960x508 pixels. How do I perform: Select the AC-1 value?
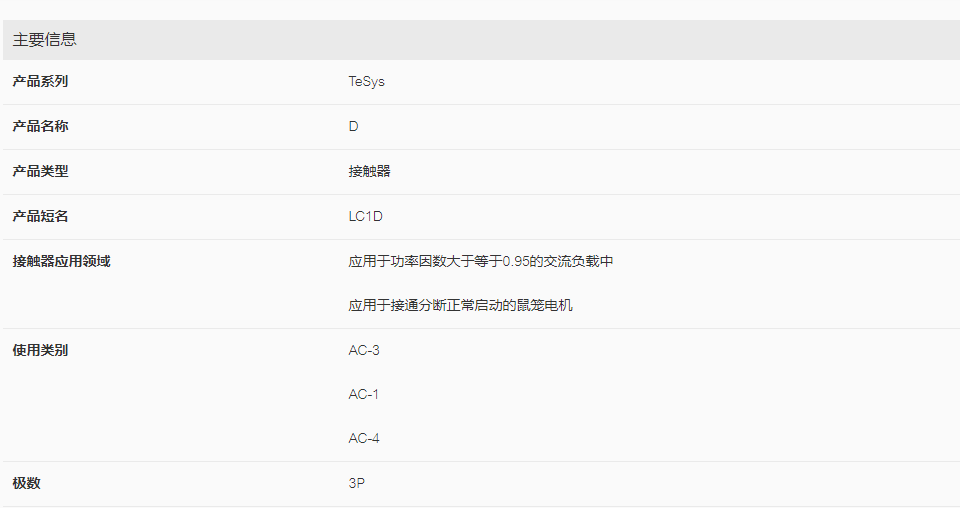(x=363, y=395)
